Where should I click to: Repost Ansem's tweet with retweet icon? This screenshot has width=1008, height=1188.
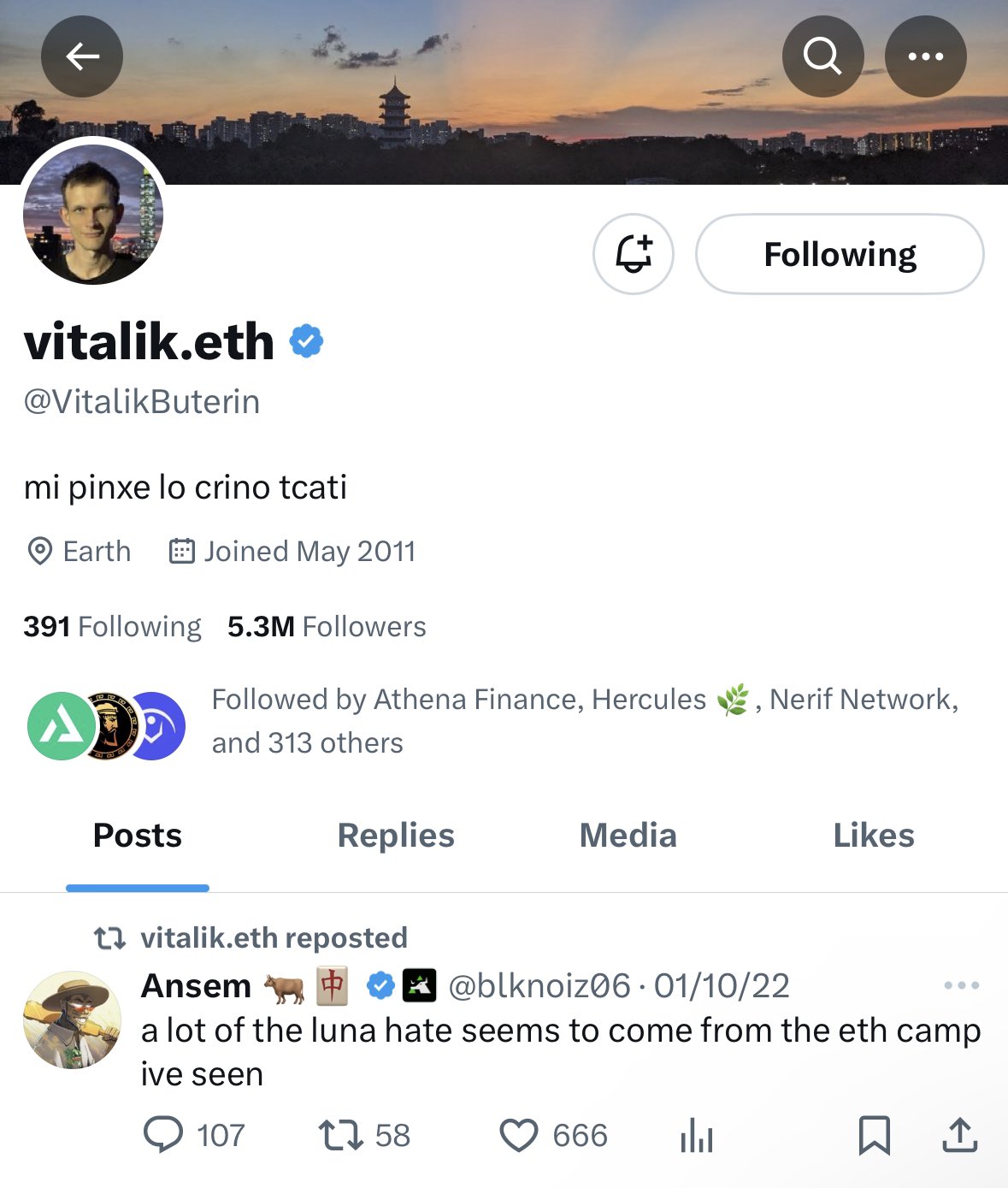click(x=340, y=1135)
